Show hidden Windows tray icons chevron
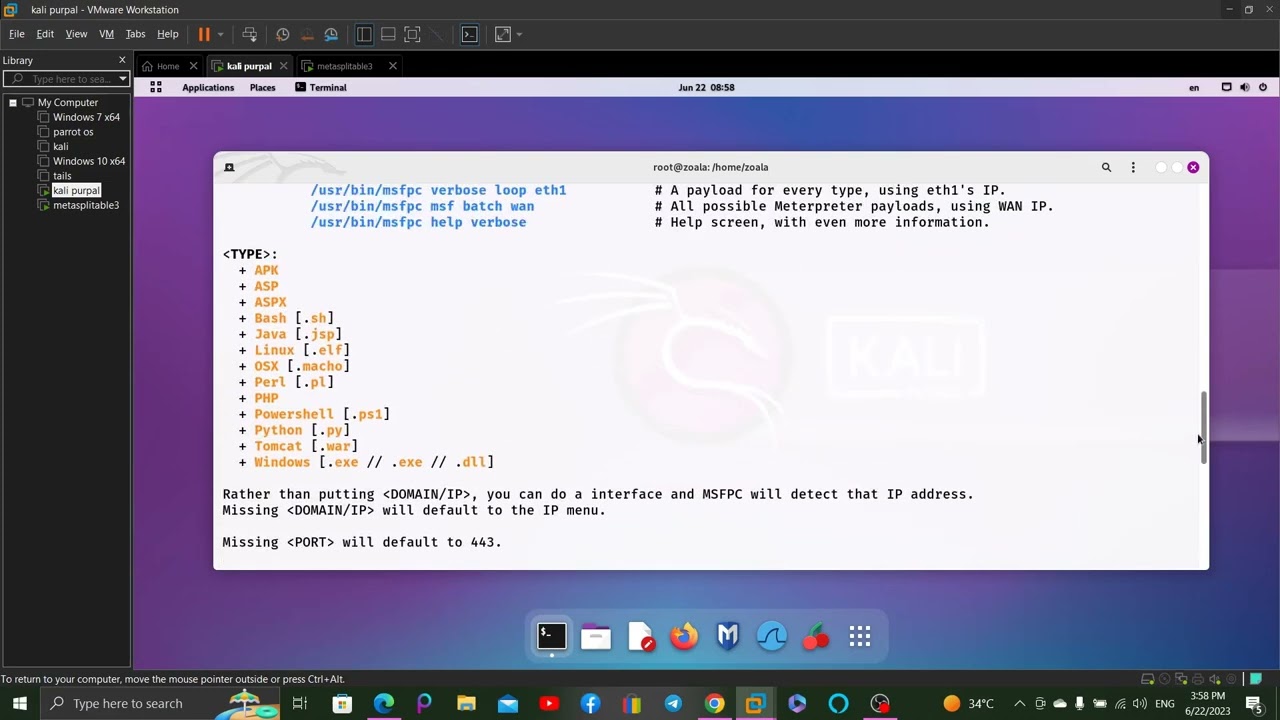 1019,703
